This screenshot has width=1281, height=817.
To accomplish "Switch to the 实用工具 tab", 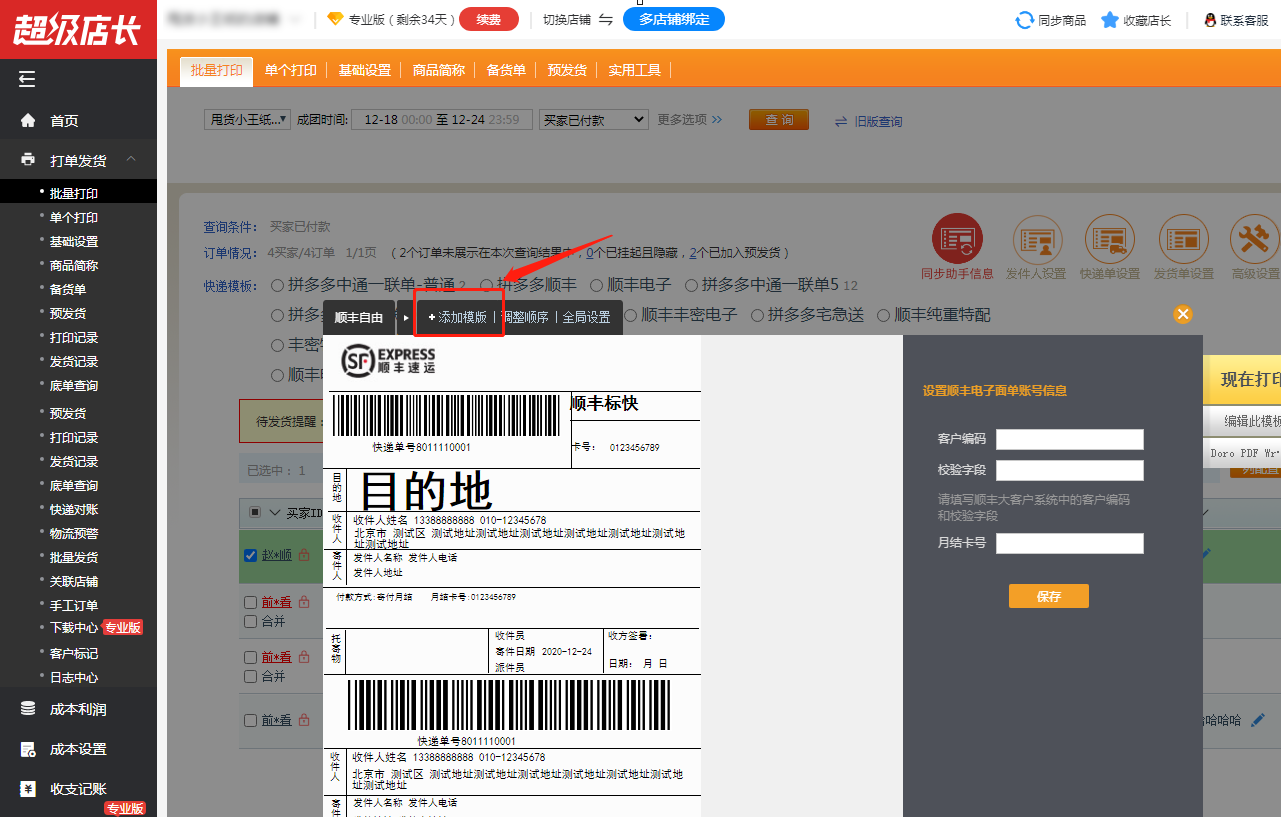I will tap(635, 70).
